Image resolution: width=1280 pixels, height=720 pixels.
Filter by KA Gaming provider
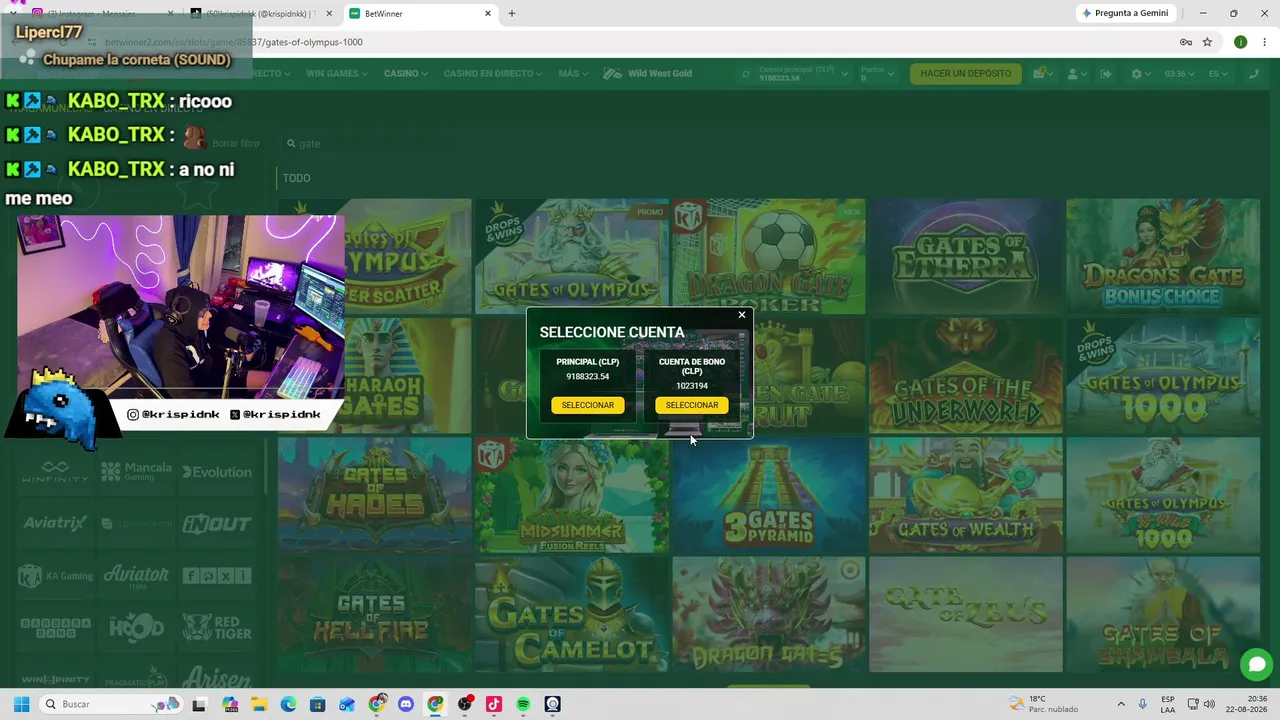pyautogui.click(x=55, y=576)
